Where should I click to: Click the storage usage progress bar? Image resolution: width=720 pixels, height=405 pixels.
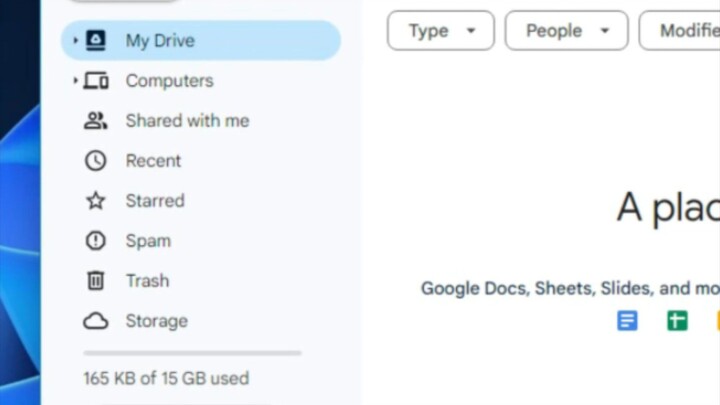[192, 353]
